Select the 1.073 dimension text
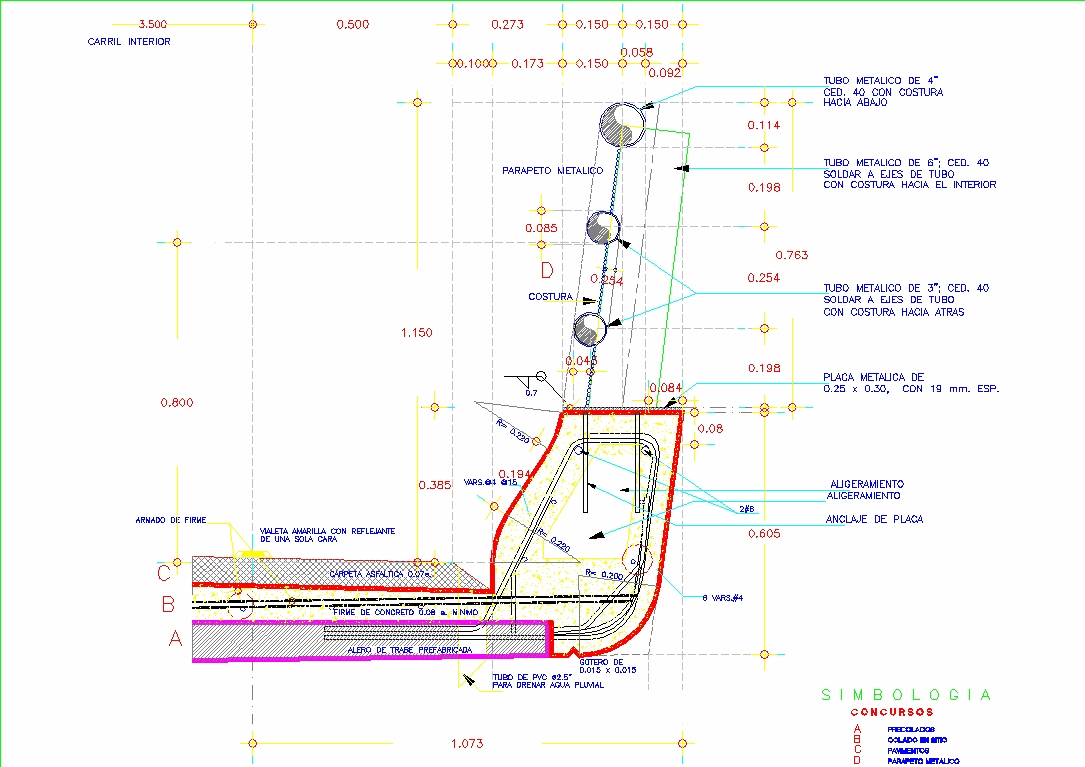 (x=465, y=744)
